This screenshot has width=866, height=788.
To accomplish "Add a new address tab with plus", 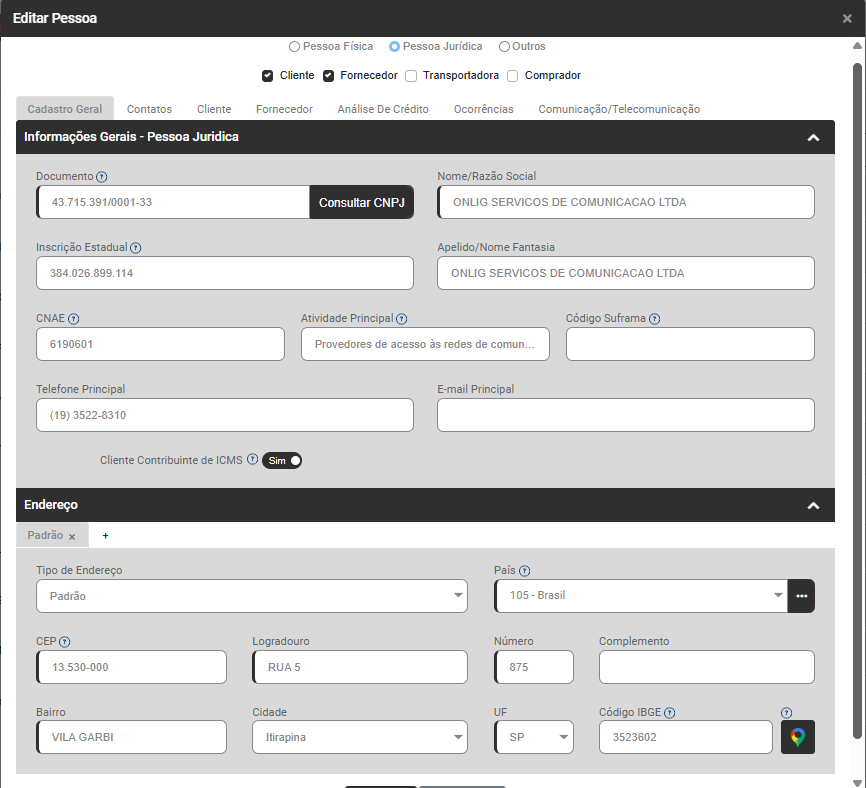I will (105, 536).
